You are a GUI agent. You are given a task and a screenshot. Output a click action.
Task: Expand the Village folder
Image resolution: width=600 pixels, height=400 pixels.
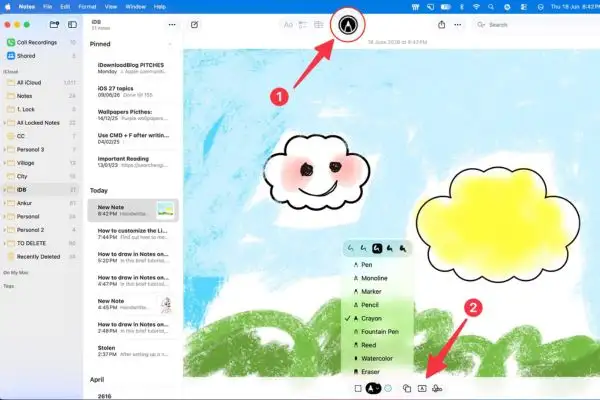[x=4, y=163]
